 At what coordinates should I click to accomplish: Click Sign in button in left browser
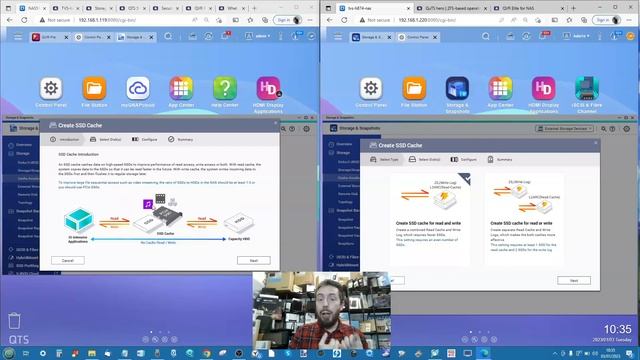pyautogui.click(x=288, y=20)
